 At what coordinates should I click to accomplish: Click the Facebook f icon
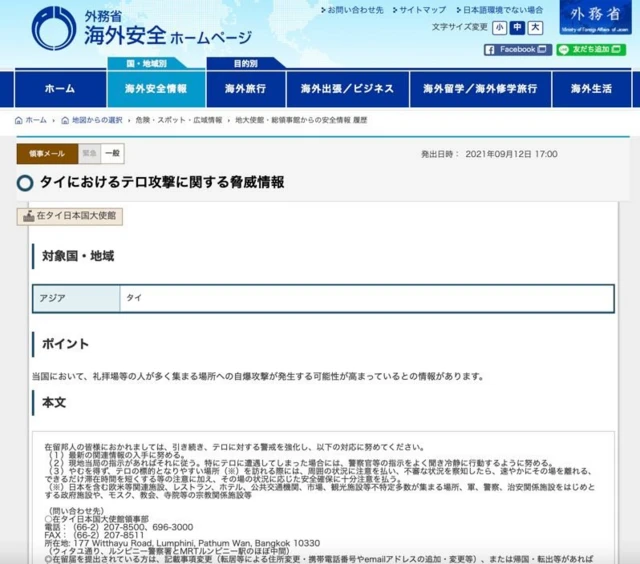point(490,50)
